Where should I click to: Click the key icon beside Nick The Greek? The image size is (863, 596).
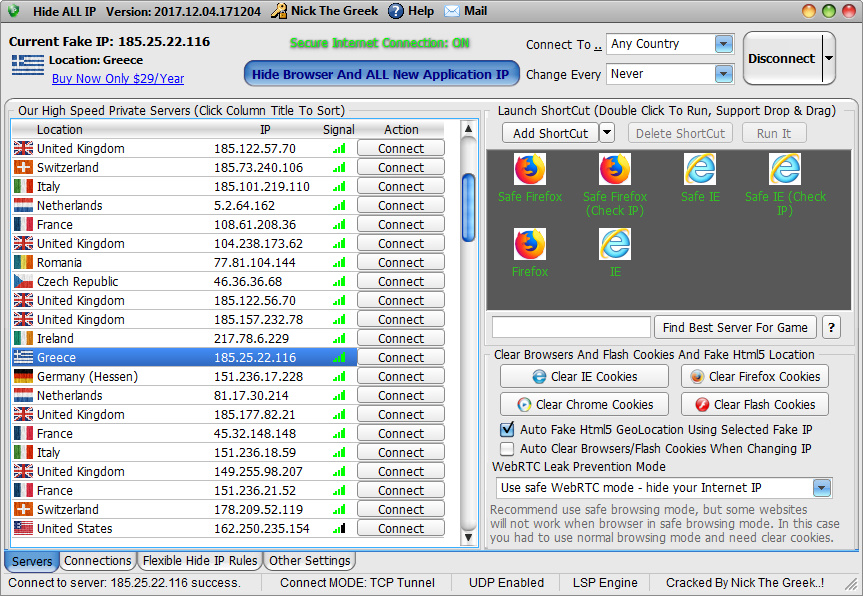[x=279, y=11]
